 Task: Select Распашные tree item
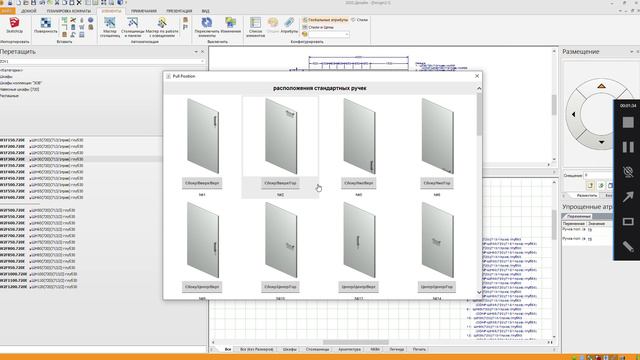[x=9, y=96]
